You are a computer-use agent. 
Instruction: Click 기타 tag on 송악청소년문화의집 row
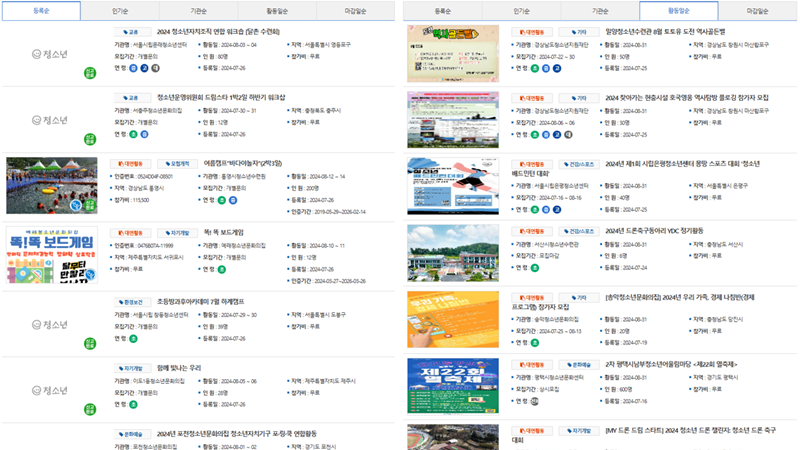pyautogui.click(x=579, y=297)
